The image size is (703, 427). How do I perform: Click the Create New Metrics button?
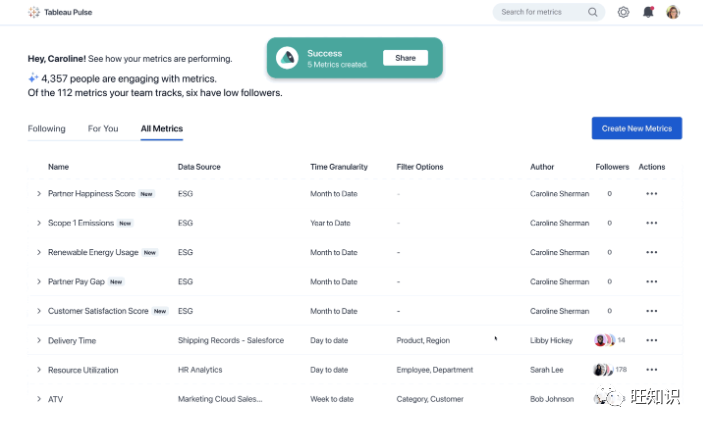(x=637, y=128)
